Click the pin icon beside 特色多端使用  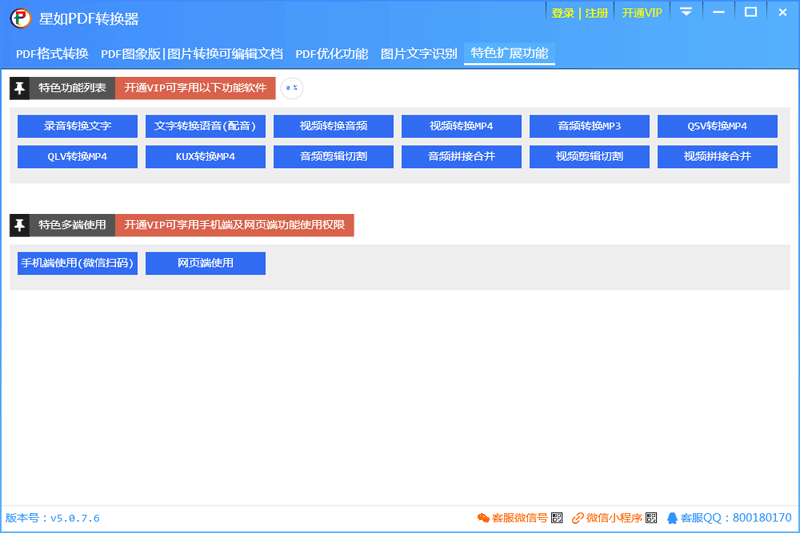click(19, 225)
